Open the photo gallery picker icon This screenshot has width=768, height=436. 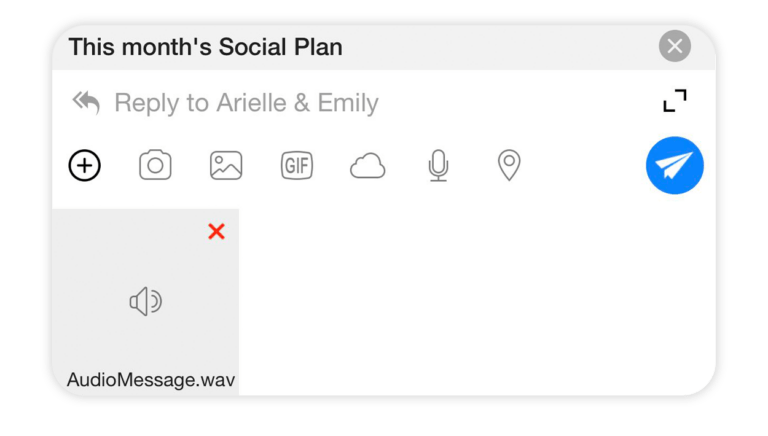pos(226,165)
